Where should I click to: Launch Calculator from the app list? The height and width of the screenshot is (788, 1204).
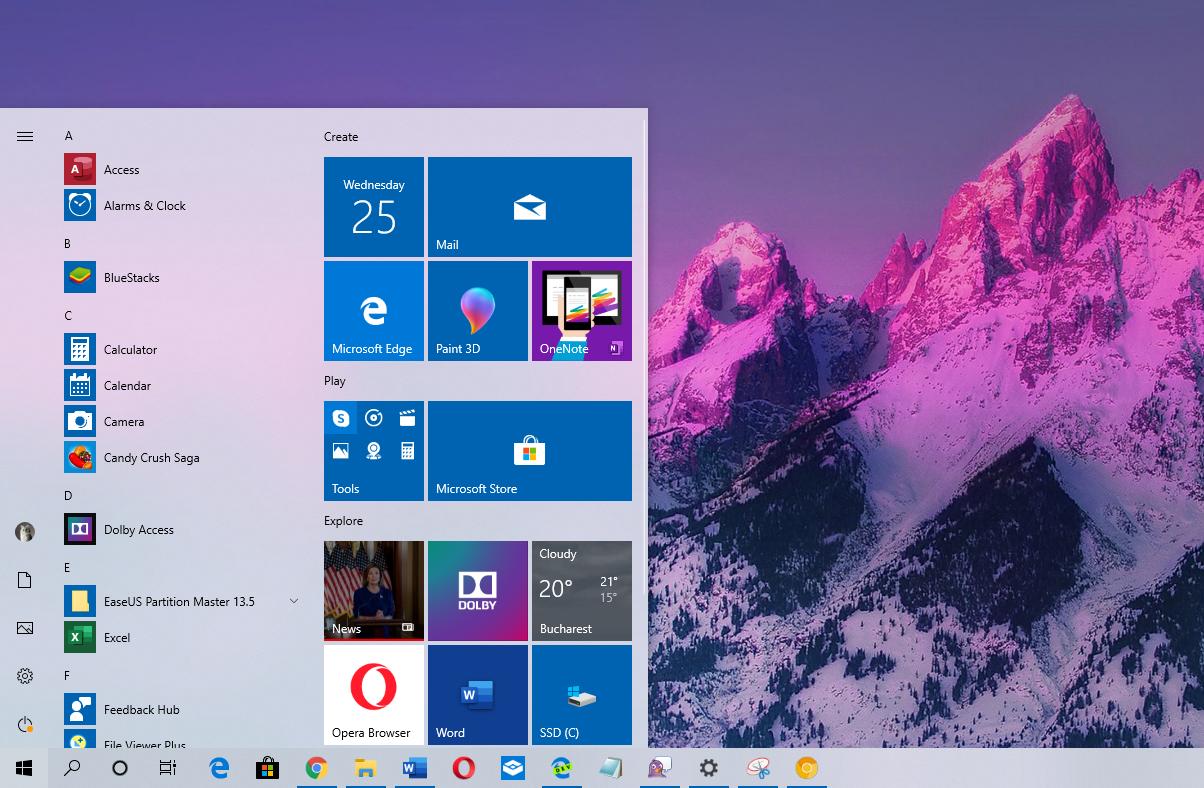[x=180, y=350]
